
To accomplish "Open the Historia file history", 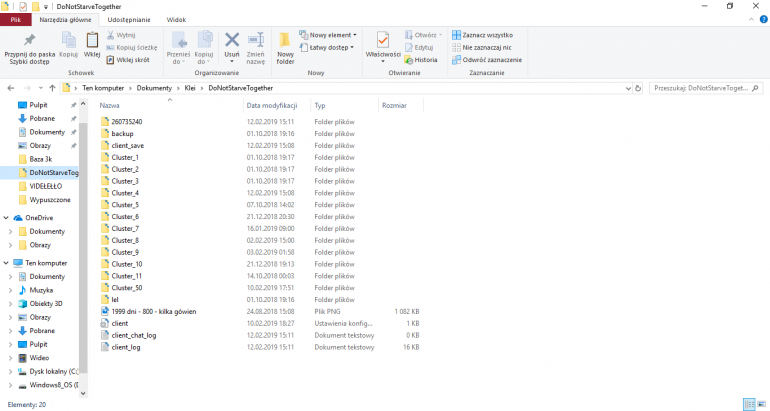I will (421, 59).
